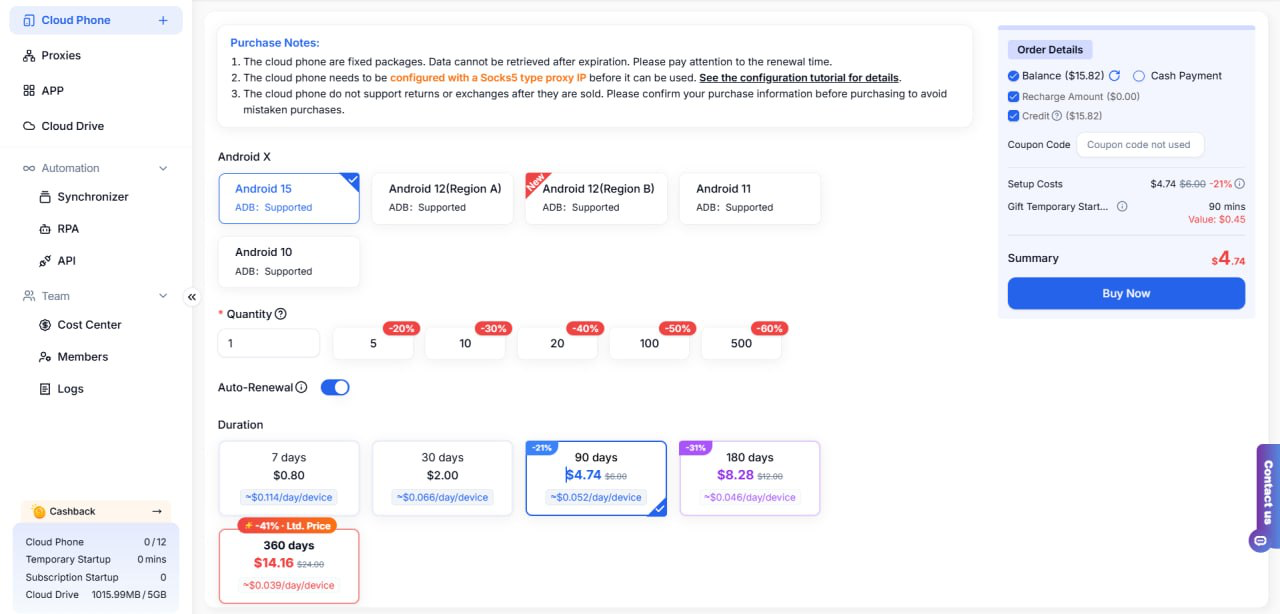Collapse the Automation section chevron
The height and width of the screenshot is (614, 1280).
click(163, 168)
